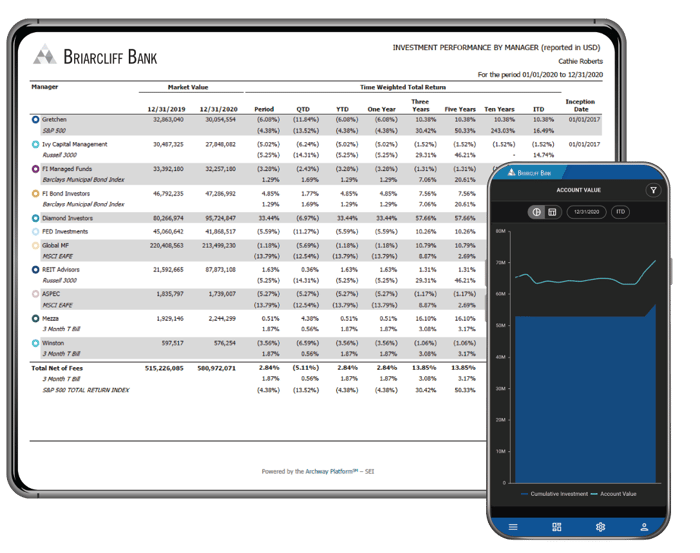The width and height of the screenshot is (700, 553).
Task: Click total market value 515,226,085
Action: [x=164, y=368]
